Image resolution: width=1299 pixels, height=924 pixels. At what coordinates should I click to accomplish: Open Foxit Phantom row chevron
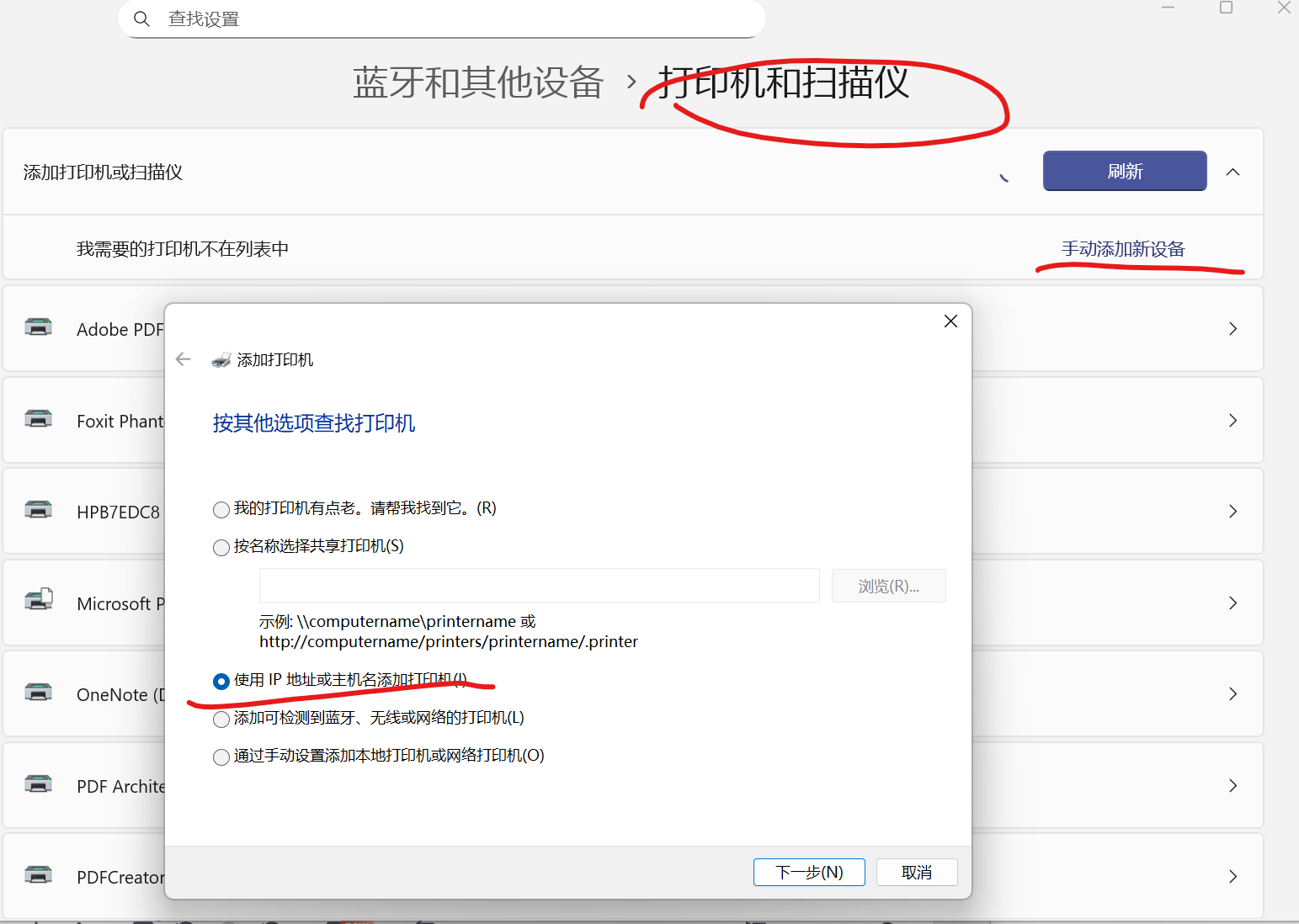(x=1232, y=420)
